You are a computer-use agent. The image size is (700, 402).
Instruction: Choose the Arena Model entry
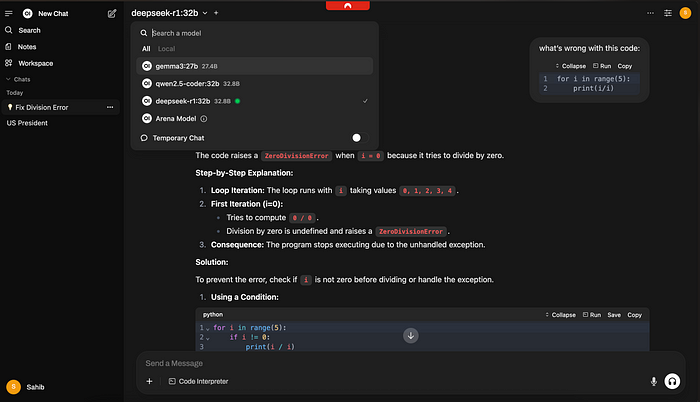click(x=254, y=118)
